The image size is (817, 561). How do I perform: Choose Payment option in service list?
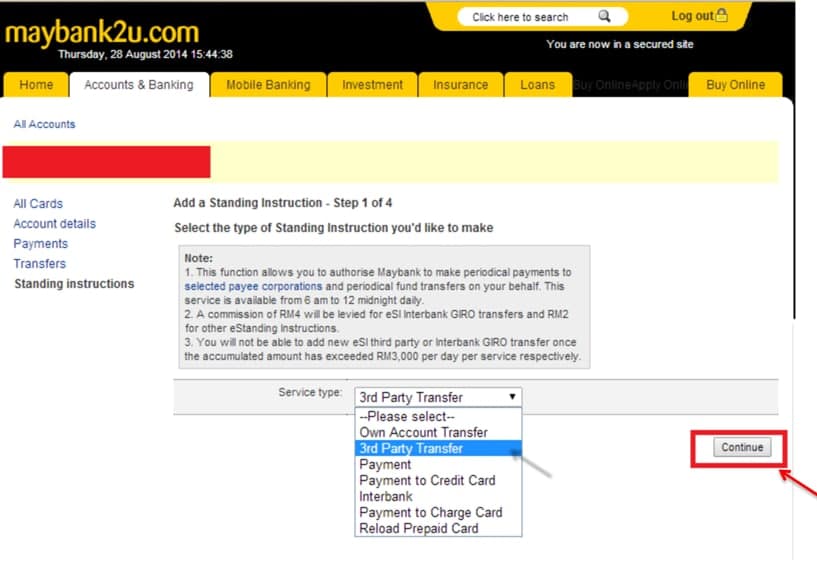point(438,465)
